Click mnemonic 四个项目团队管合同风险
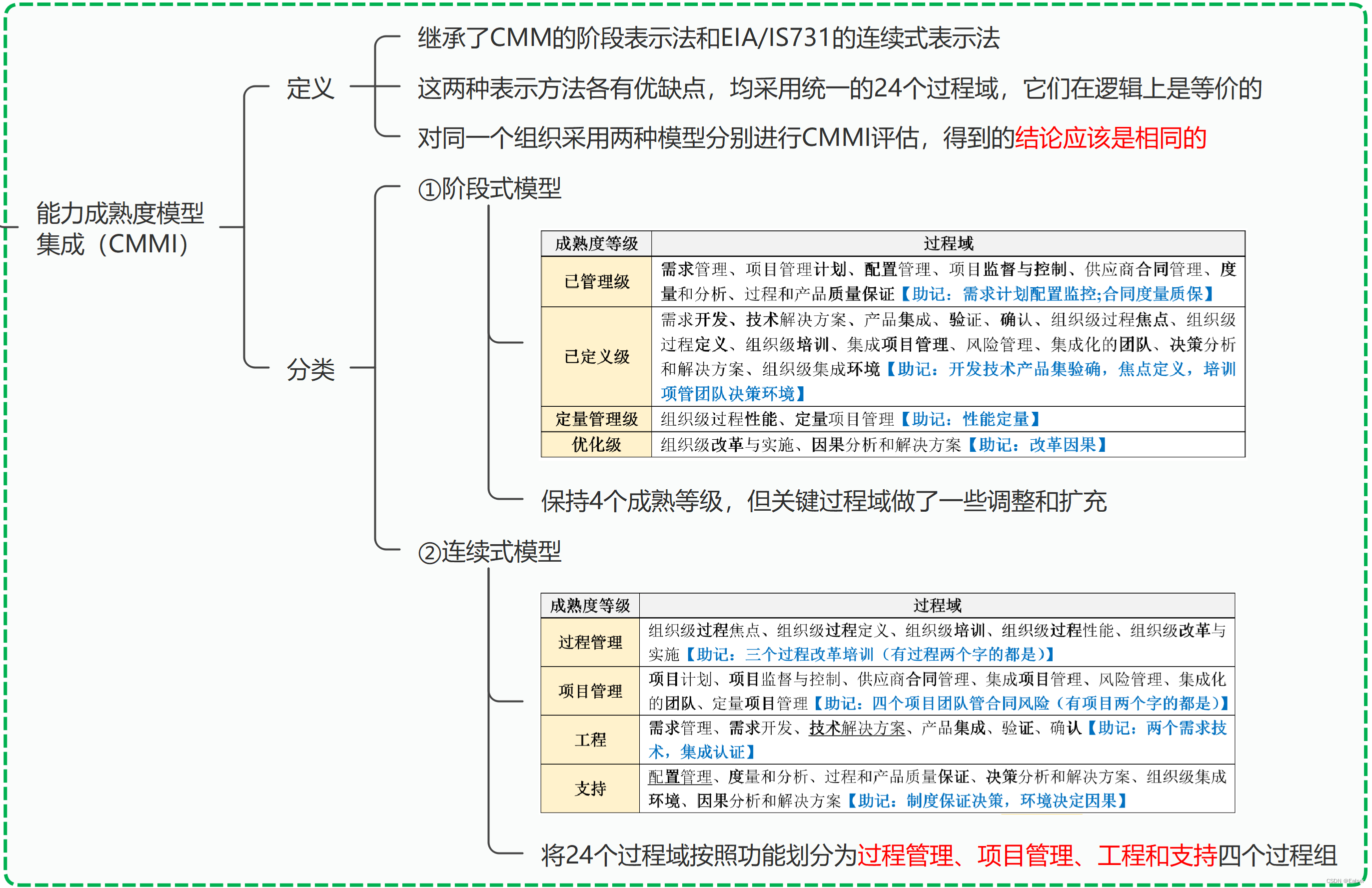The image size is (1372, 888). 961,704
